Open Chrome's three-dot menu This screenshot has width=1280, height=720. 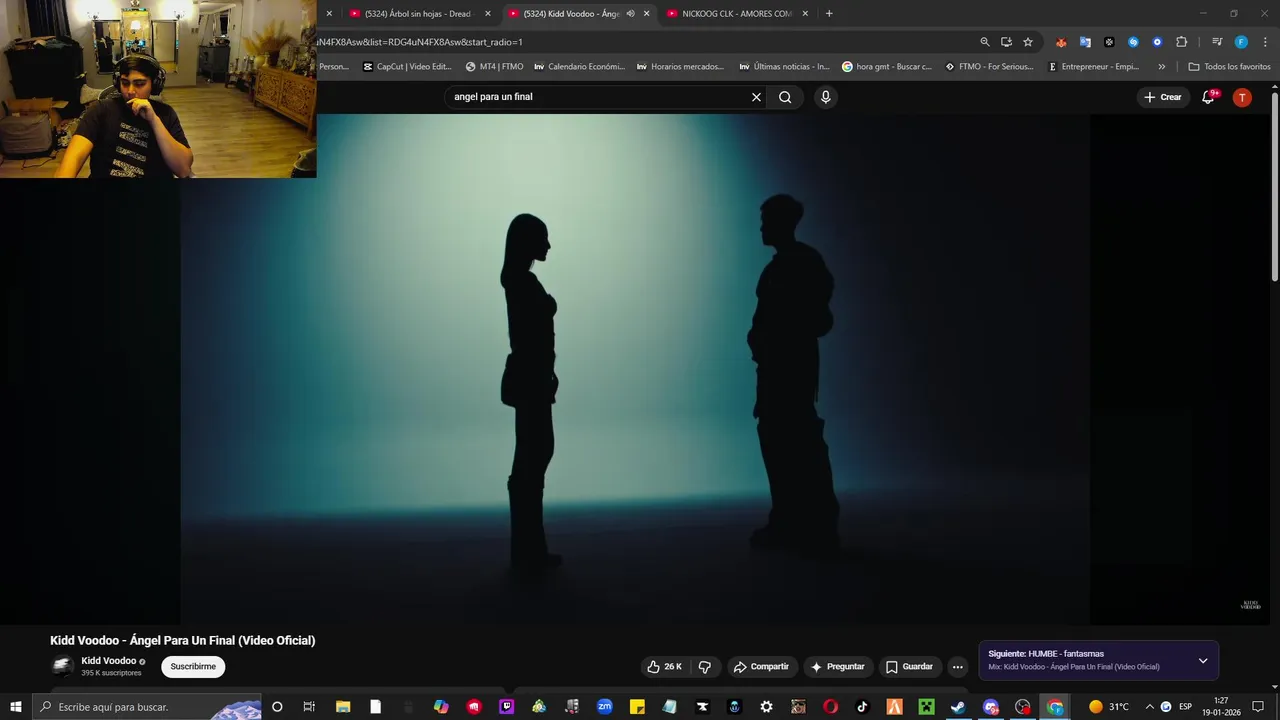[x=1265, y=42]
